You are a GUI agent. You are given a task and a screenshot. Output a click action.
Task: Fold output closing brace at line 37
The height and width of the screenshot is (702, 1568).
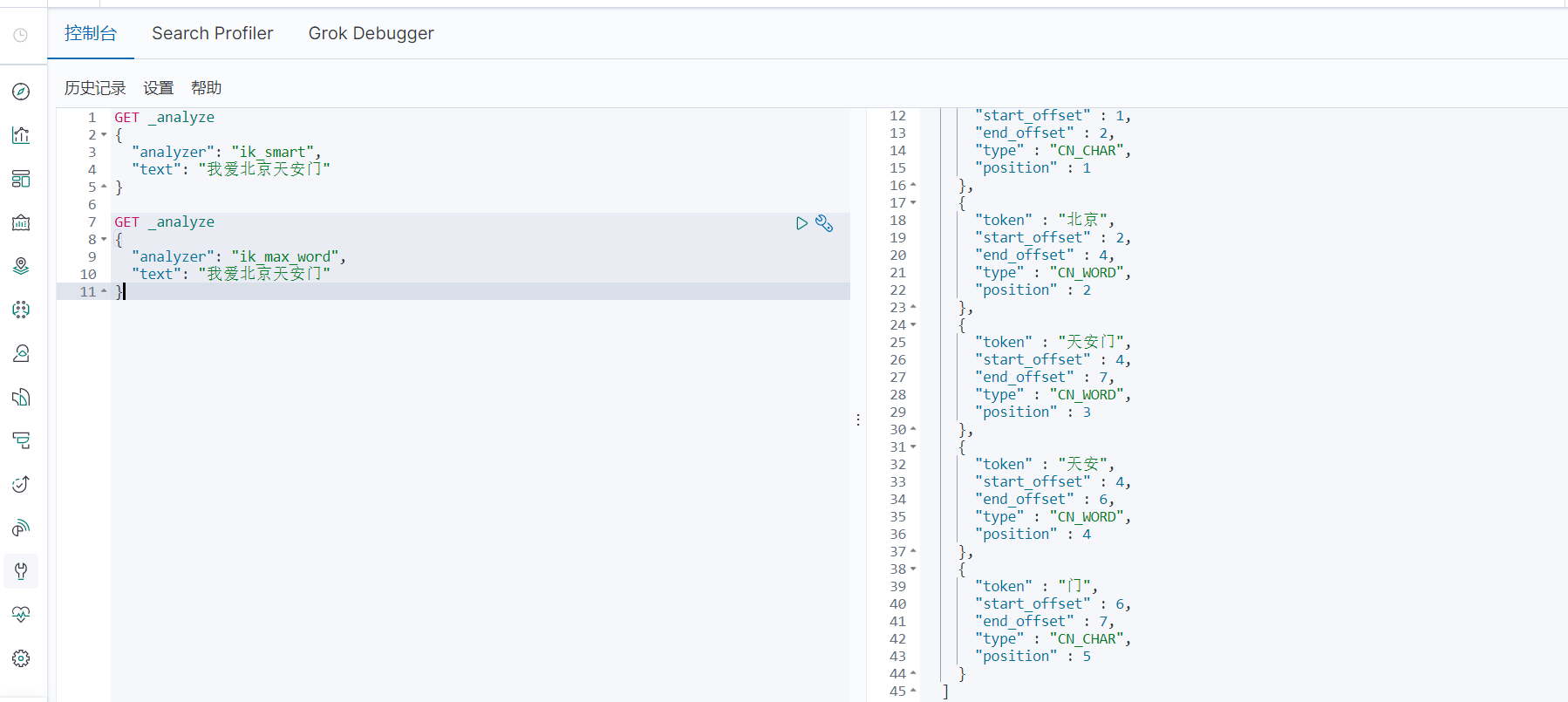point(913,551)
